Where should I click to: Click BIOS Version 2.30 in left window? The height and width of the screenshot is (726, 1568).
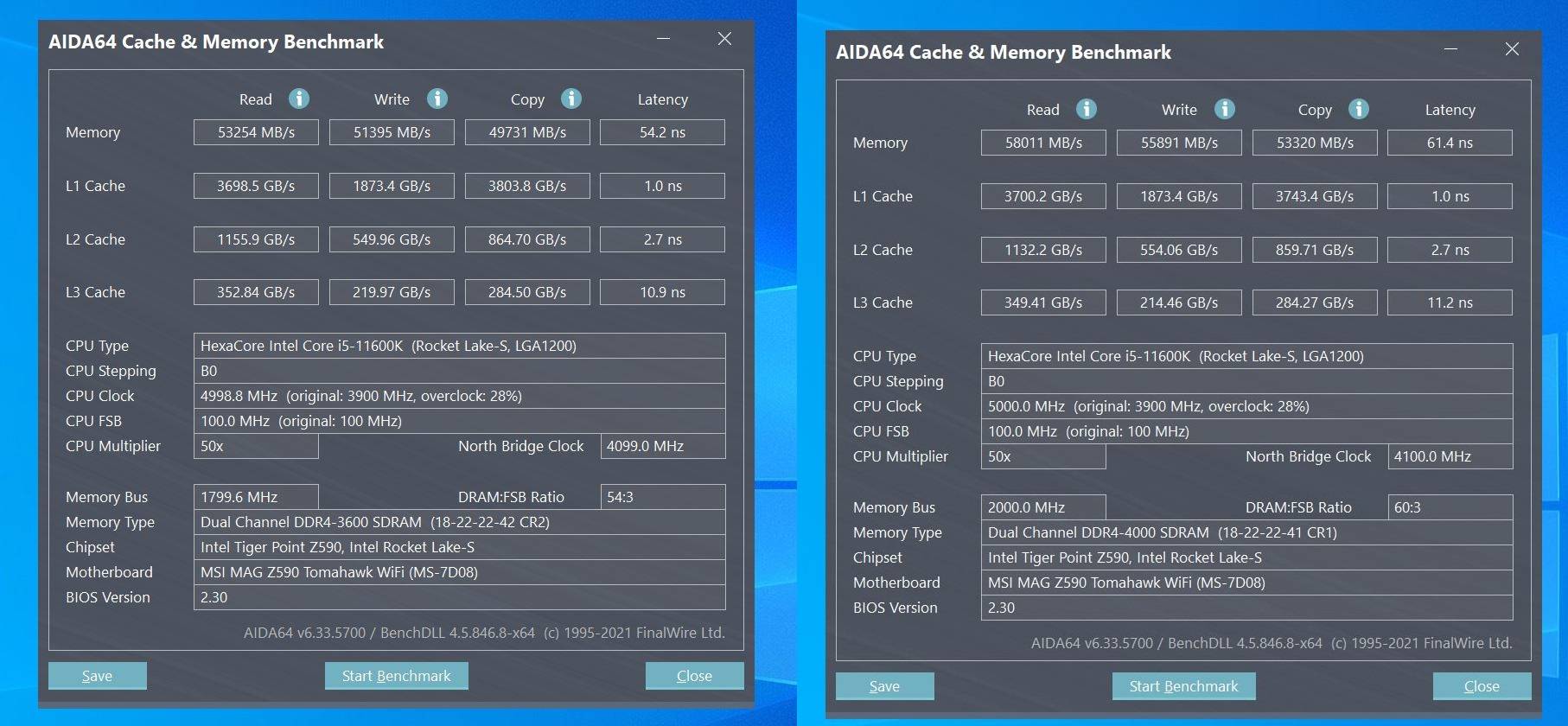coord(460,597)
